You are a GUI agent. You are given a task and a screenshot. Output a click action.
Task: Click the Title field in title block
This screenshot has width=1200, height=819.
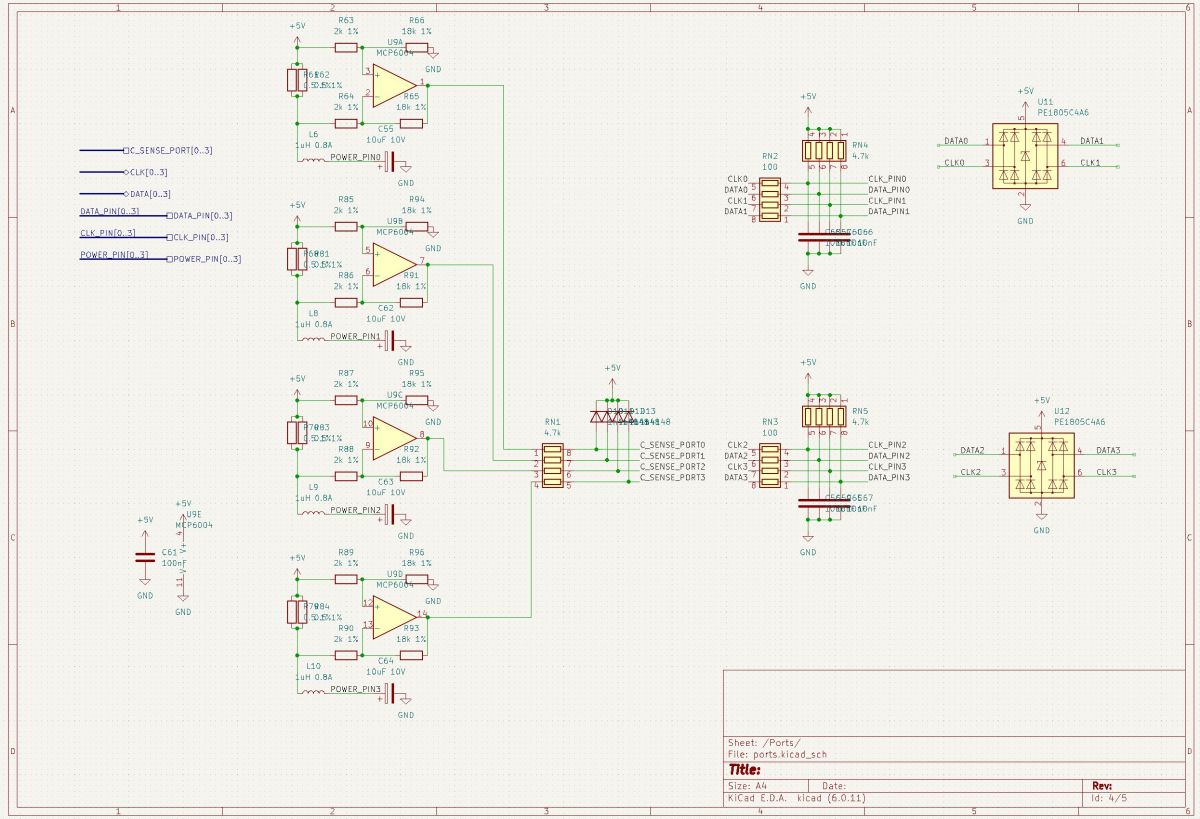745,770
